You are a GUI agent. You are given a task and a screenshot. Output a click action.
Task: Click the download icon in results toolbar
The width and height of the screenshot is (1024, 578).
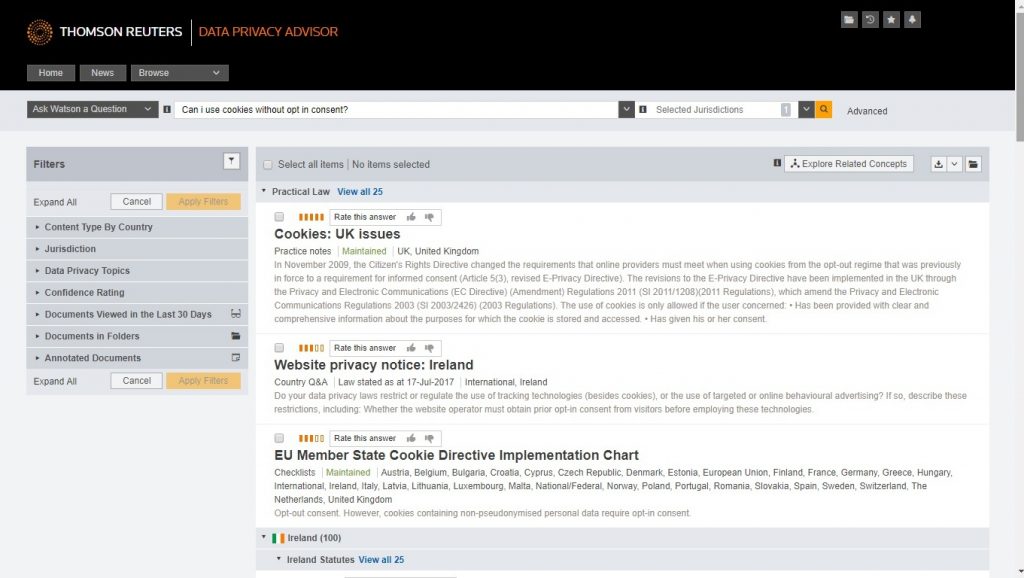click(x=938, y=164)
